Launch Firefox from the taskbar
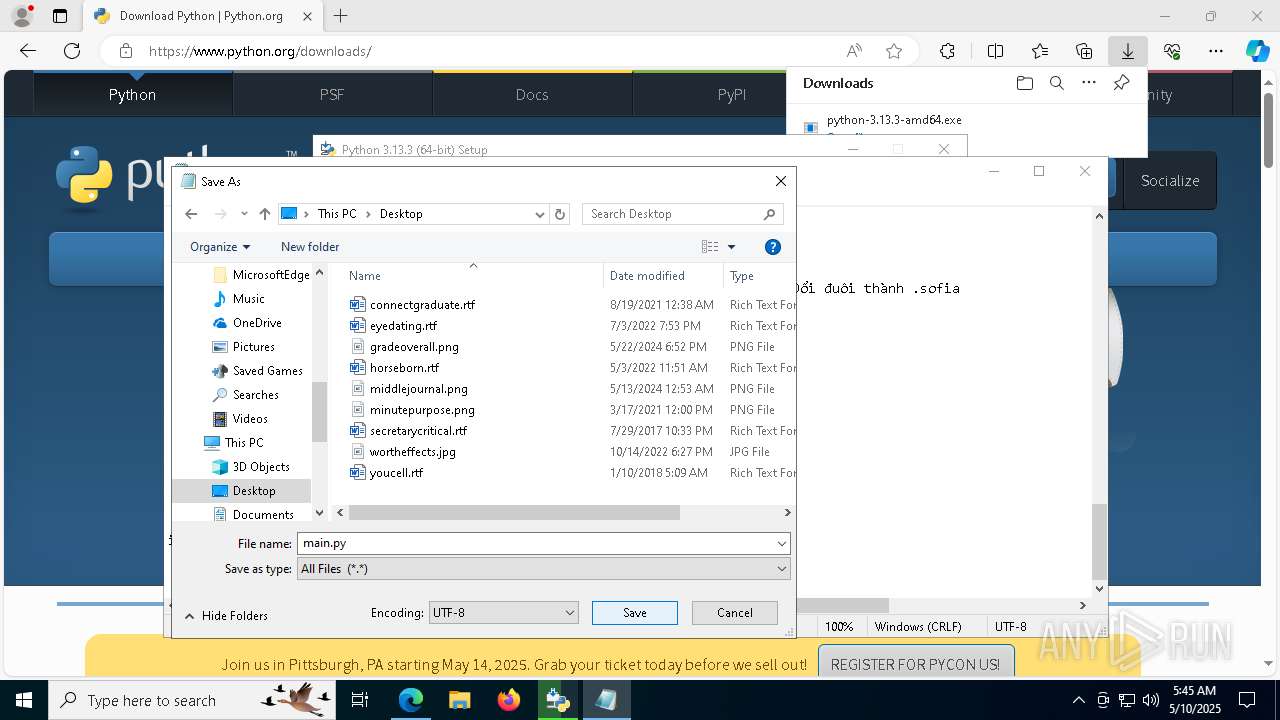Image resolution: width=1280 pixels, height=720 pixels. click(x=508, y=700)
